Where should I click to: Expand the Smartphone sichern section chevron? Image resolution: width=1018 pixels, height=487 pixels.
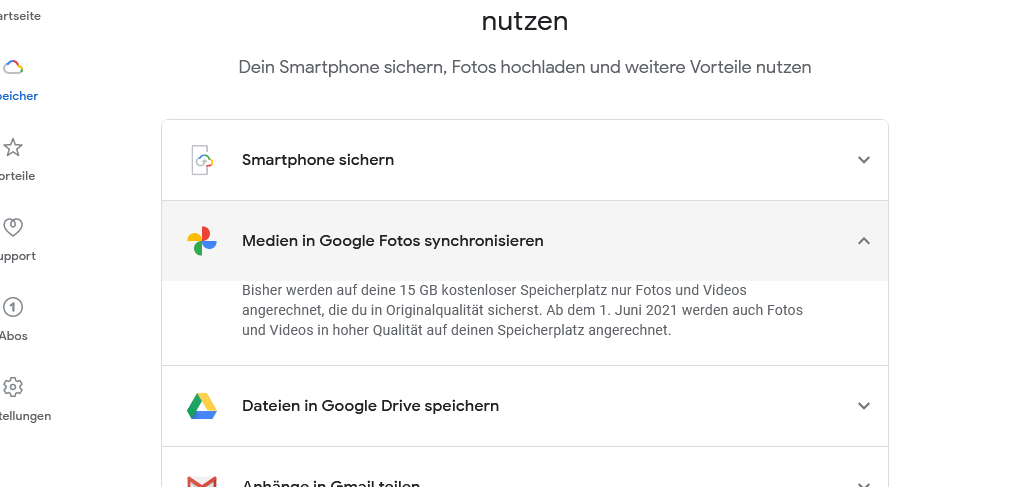pos(863,160)
